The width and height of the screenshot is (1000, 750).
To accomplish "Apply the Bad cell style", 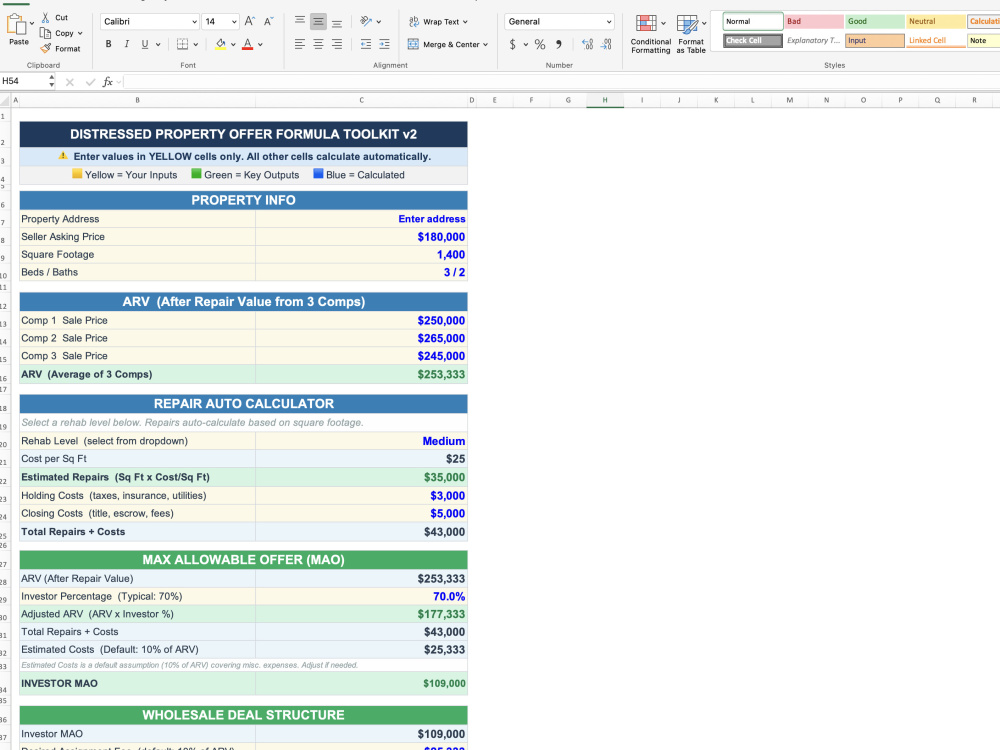I will [x=814, y=22].
